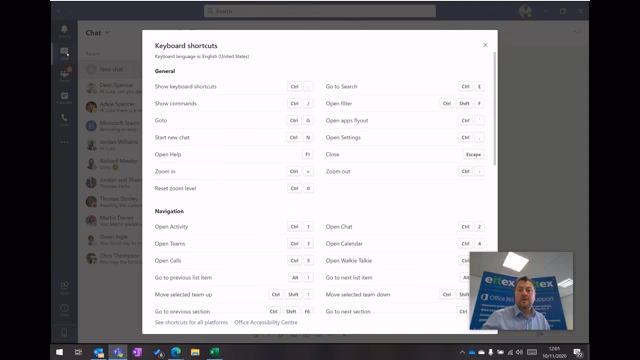
Task: Click 'Go to previous list item' label
Action: coord(183,278)
